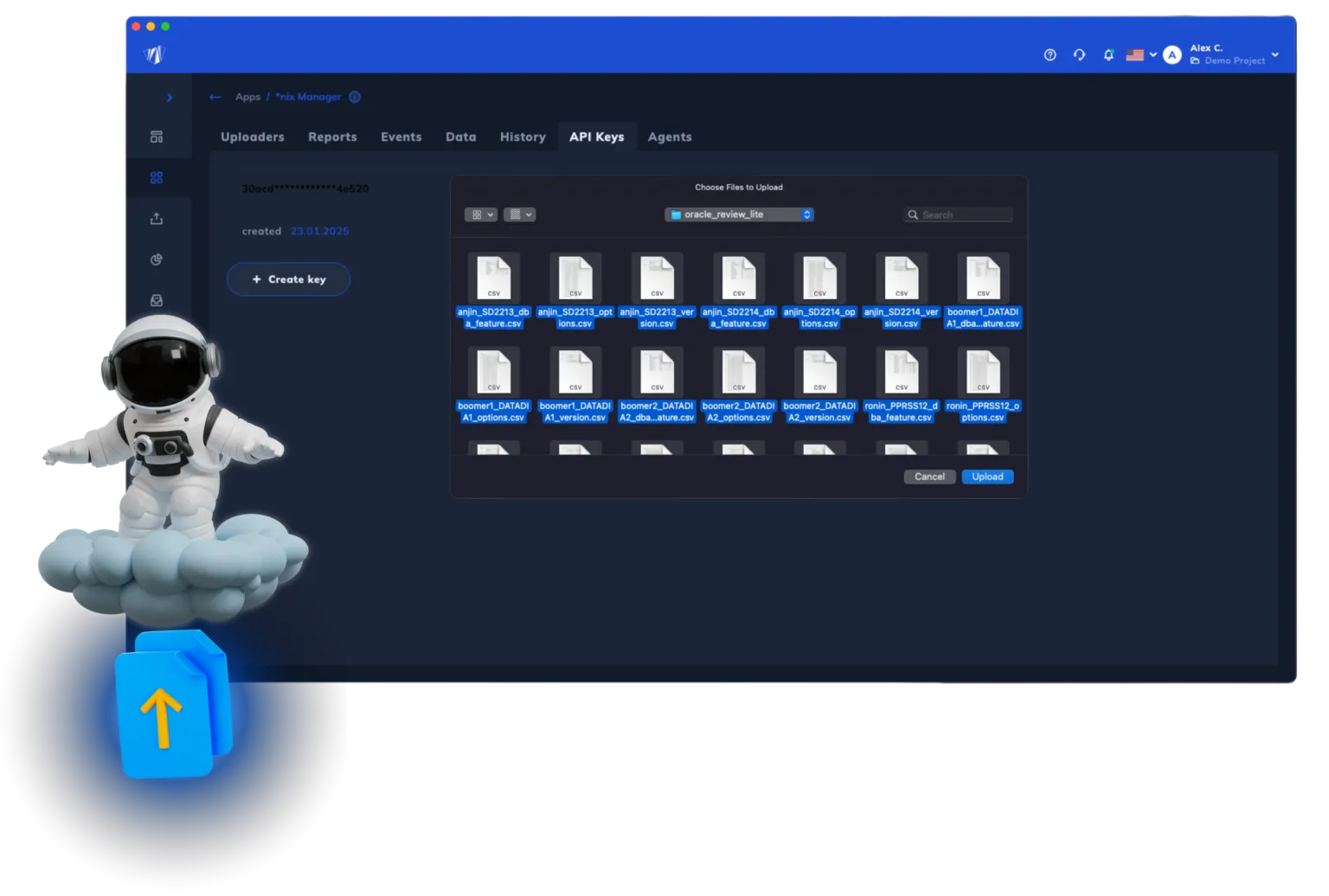1329x896 pixels.
Task: Open the pie chart reports sidebar icon
Action: 157,259
